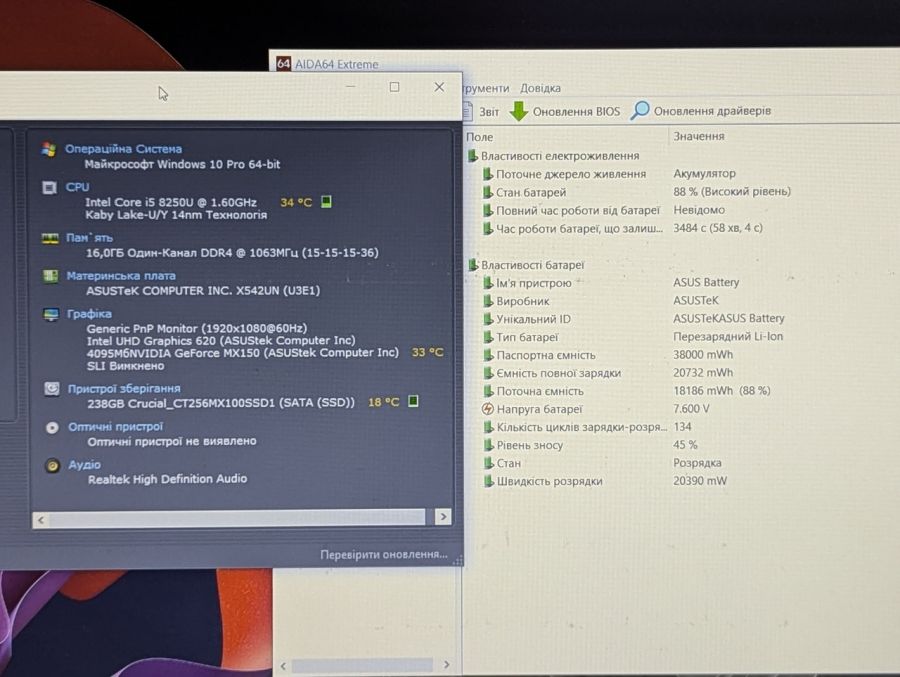900x677 pixels.
Task: Click the Windows flag icon for Операційна Система
Action: coord(49,149)
